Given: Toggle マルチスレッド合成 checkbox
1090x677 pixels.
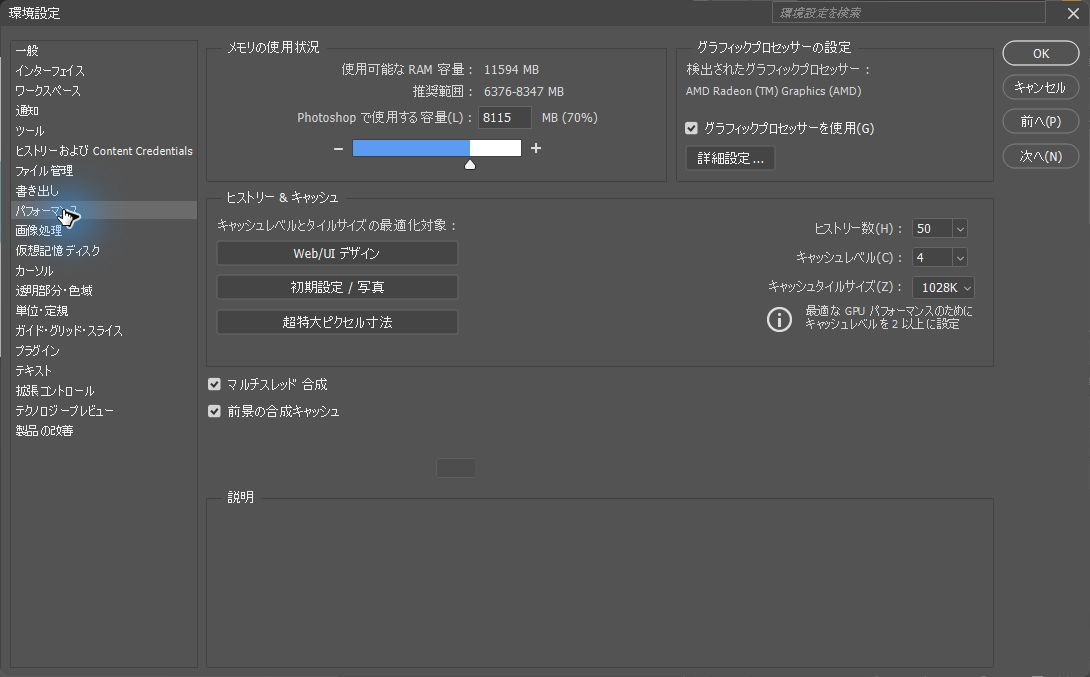Looking at the screenshot, I should click(214, 384).
